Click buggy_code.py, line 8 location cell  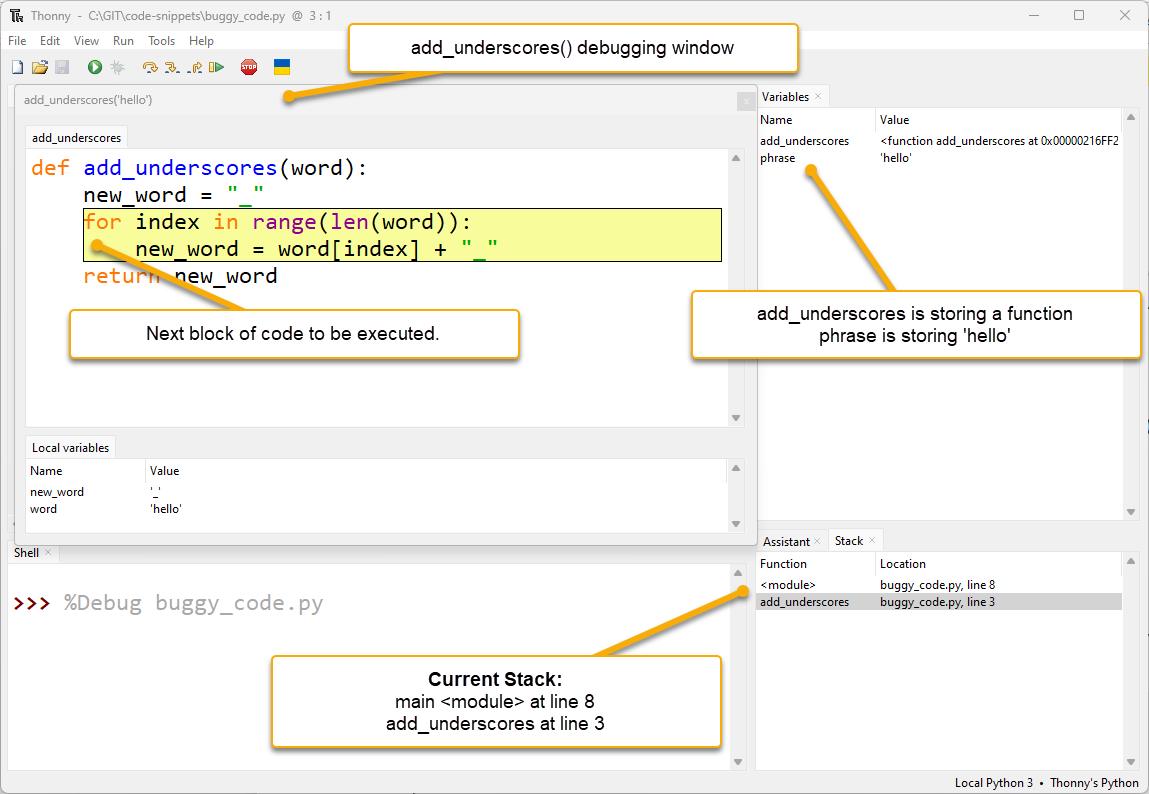coord(937,585)
